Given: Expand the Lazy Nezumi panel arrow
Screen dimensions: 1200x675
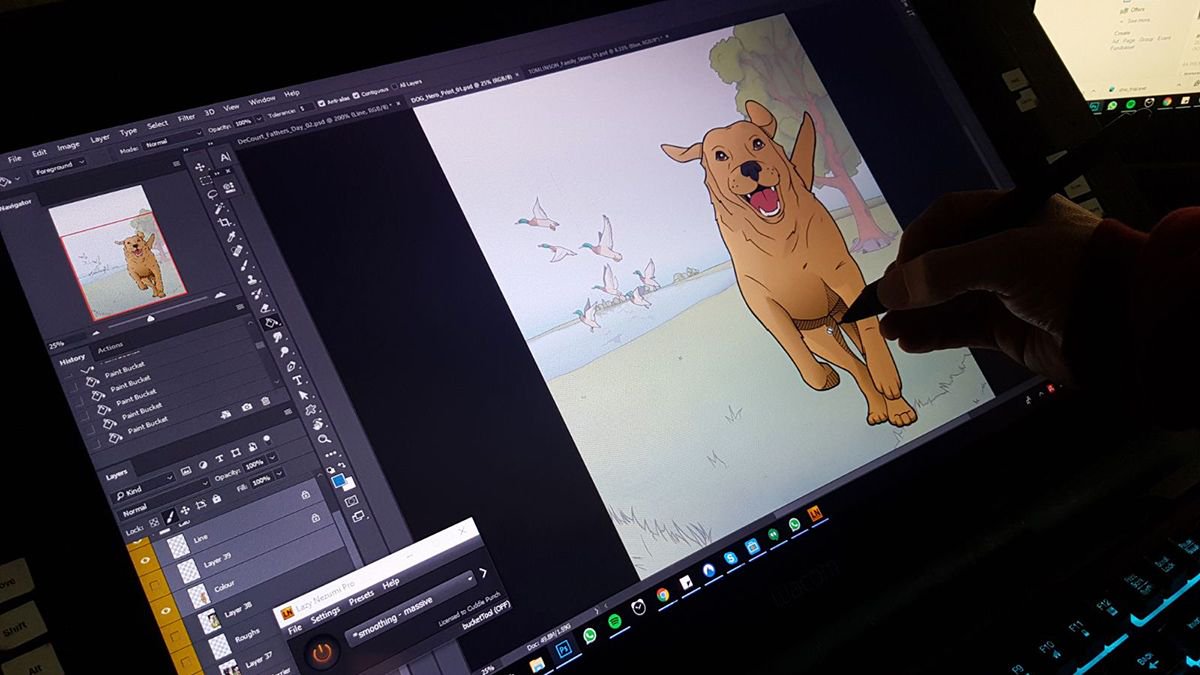Looking at the screenshot, I should 483,573.
